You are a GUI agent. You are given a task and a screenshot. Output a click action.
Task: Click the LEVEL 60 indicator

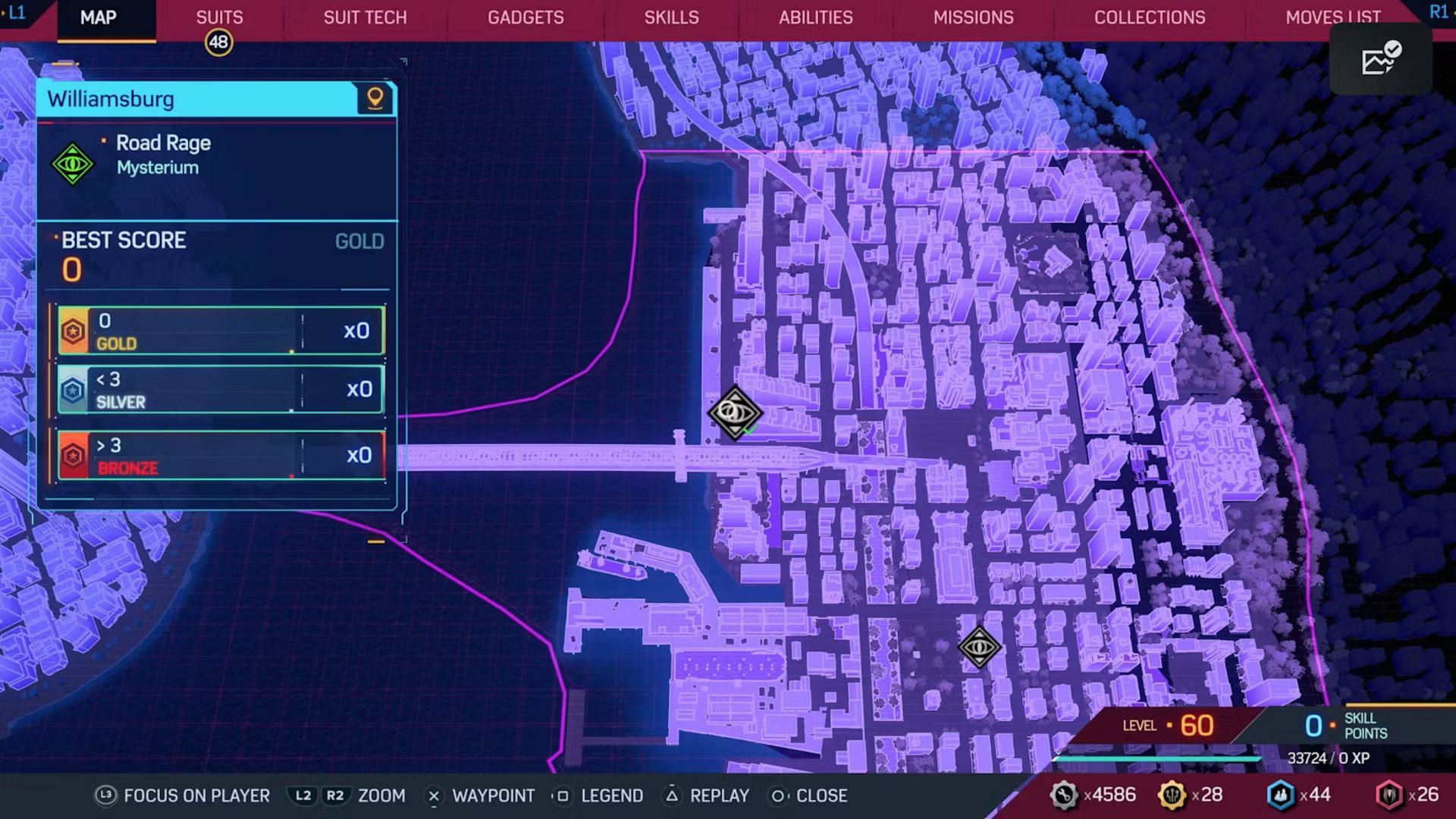[x=1168, y=726]
